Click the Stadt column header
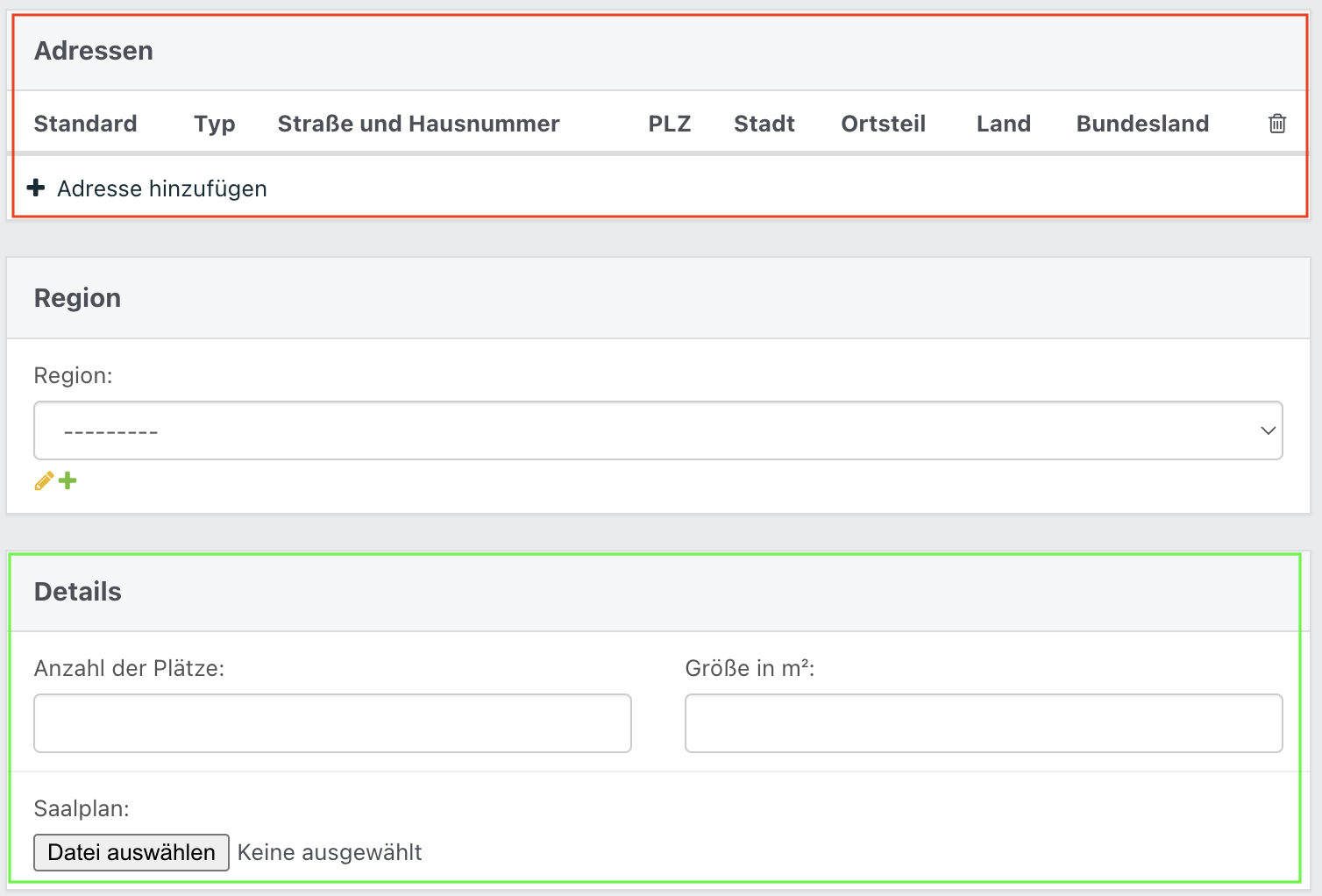This screenshot has height=896, width=1322. click(764, 124)
